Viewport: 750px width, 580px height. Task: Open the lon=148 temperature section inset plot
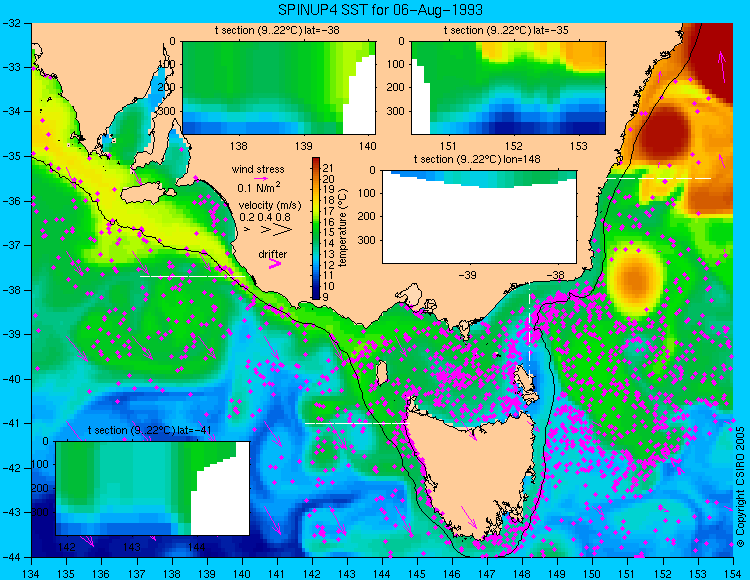click(479, 217)
